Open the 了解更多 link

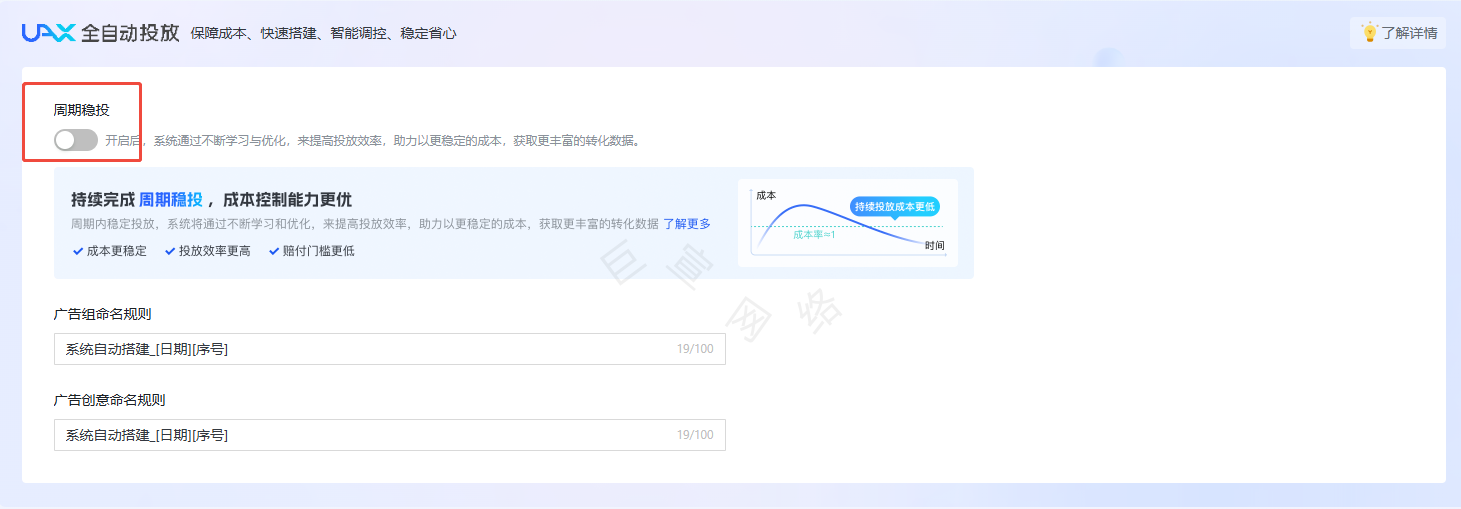click(x=687, y=224)
